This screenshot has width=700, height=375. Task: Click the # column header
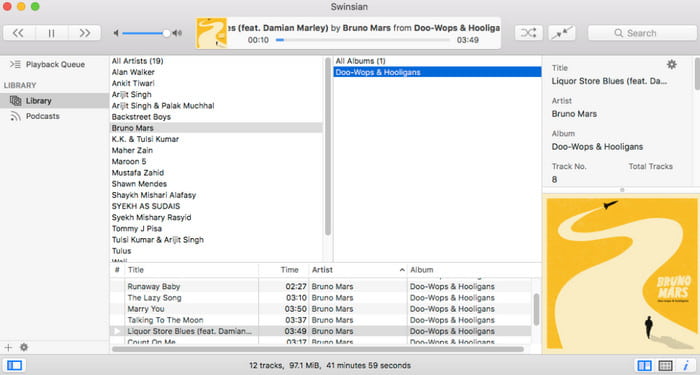[117, 270]
